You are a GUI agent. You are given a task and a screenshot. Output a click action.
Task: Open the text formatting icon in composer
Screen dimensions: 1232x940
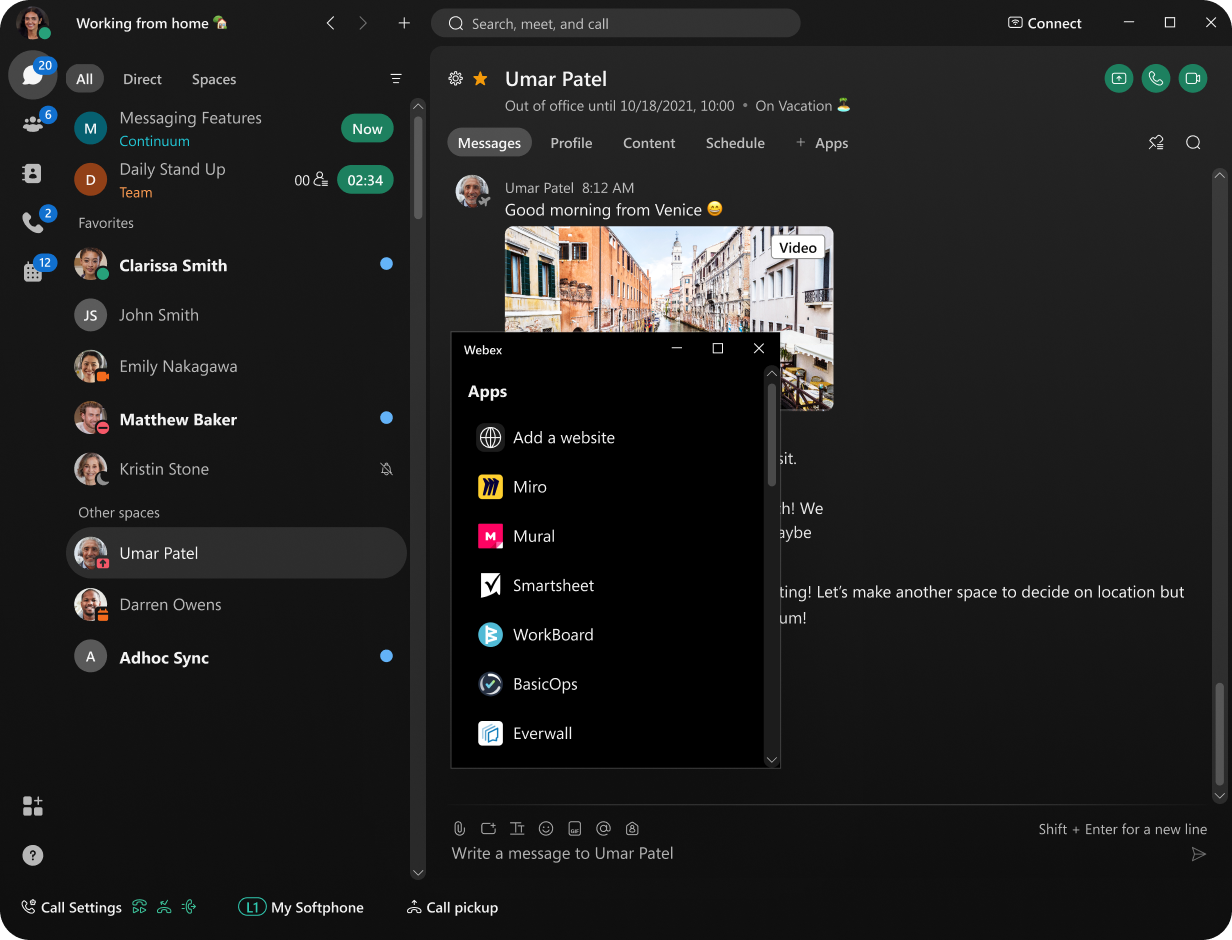[517, 828]
